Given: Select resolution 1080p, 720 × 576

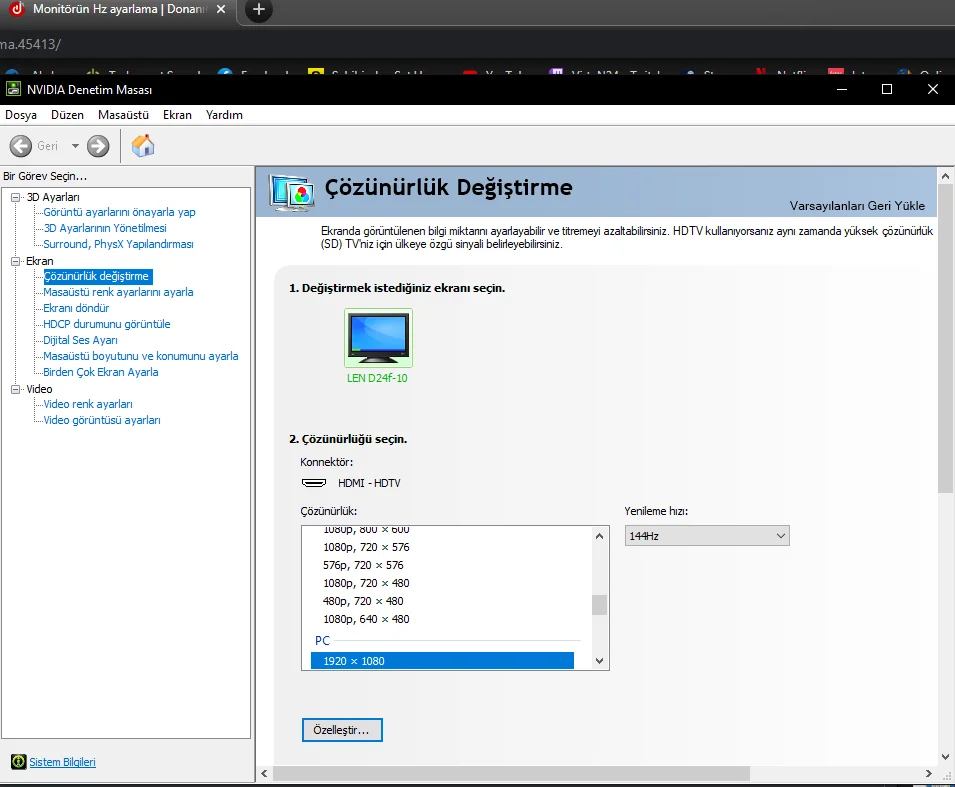Looking at the screenshot, I should [366, 547].
